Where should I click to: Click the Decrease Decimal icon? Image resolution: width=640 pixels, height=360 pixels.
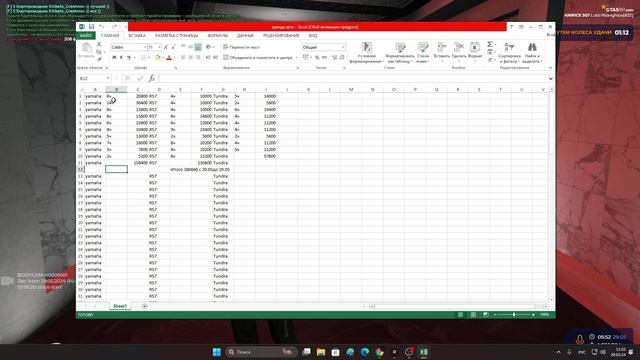(x=342, y=58)
